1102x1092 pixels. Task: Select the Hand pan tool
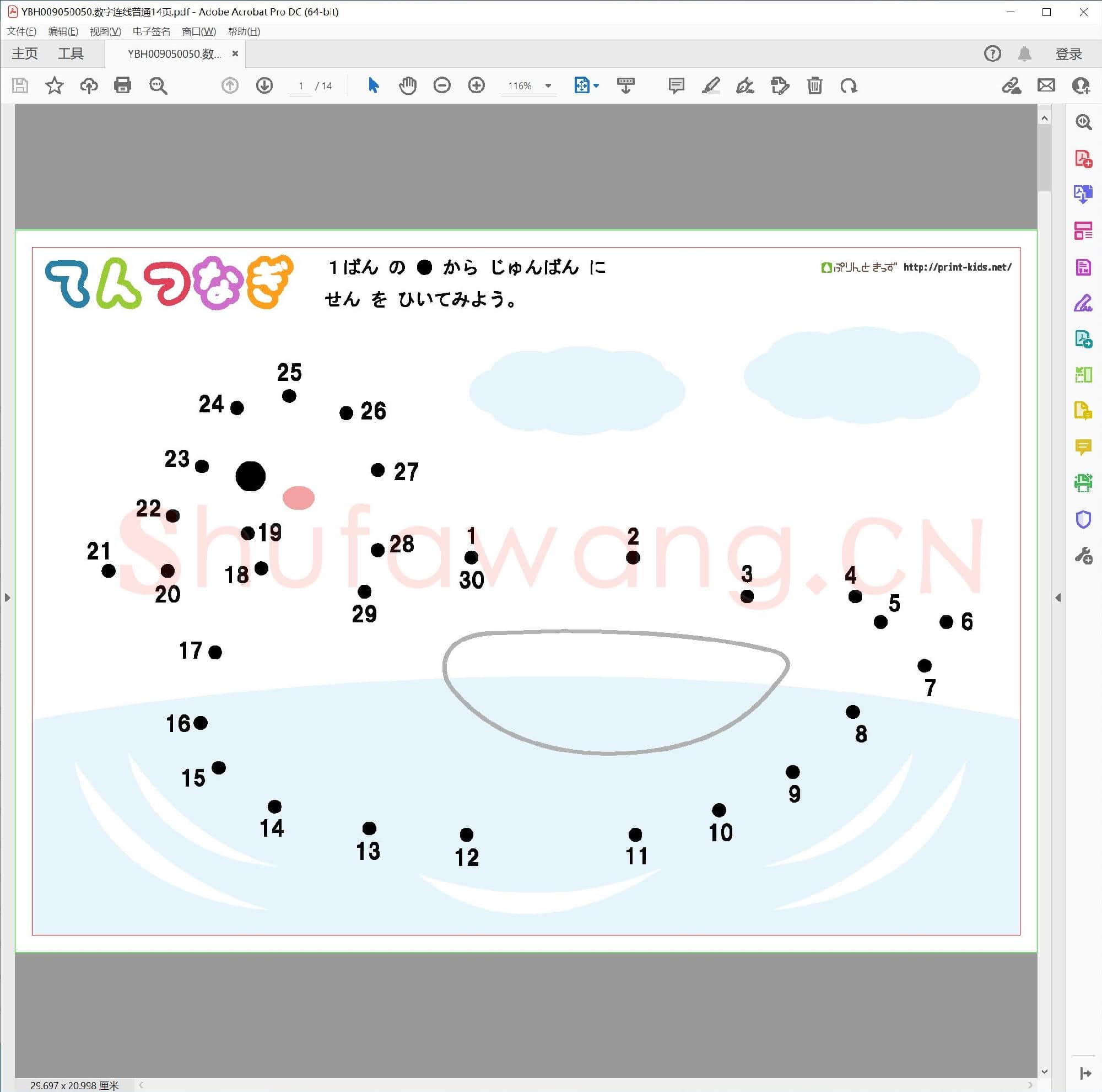click(x=407, y=85)
